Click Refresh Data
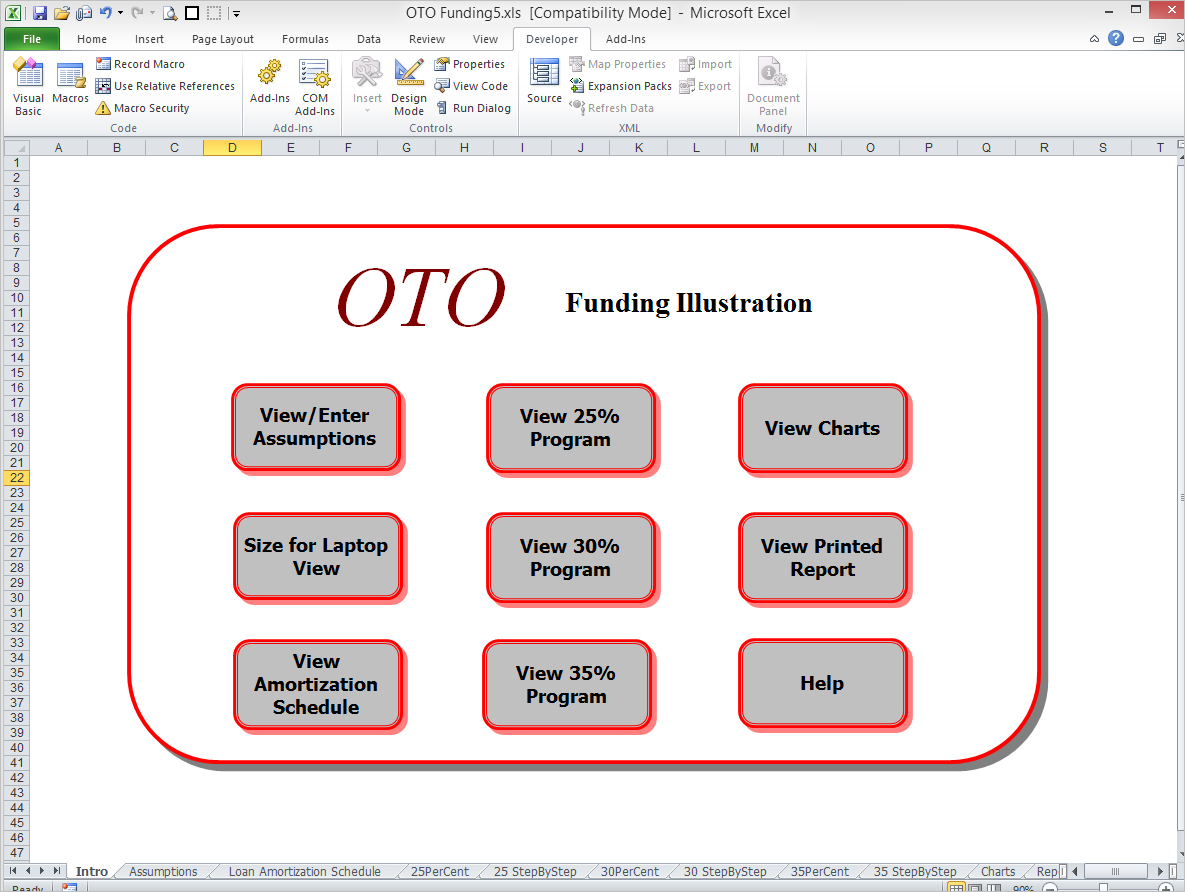 point(611,108)
